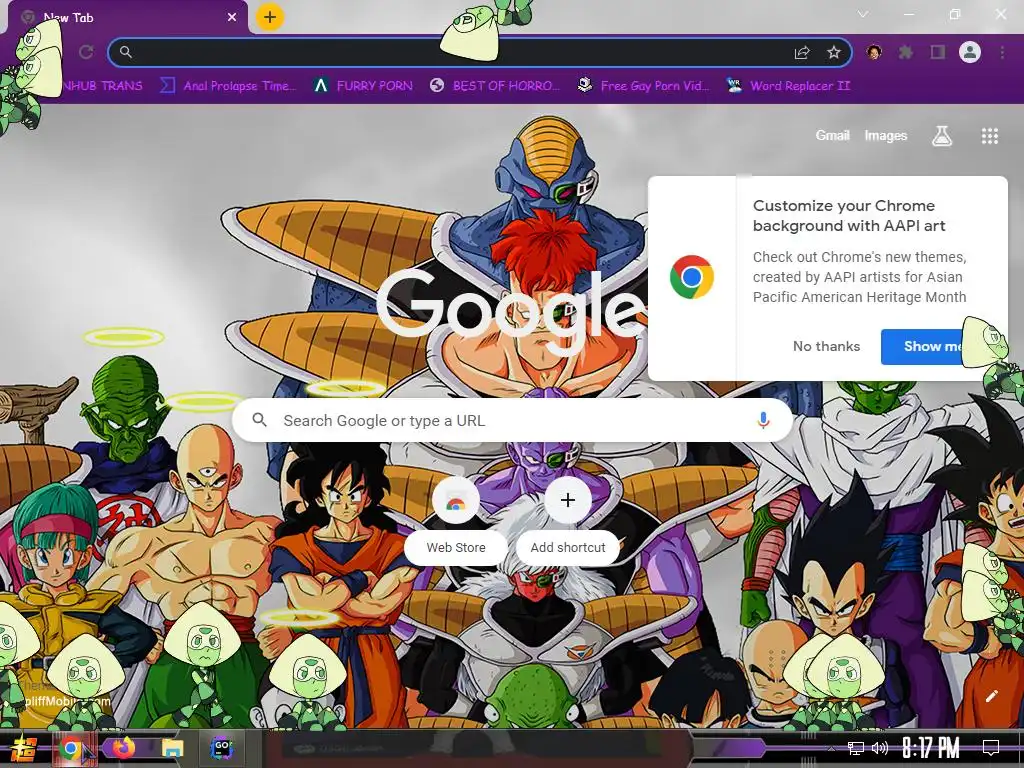Share this page using the share icon
1024x768 pixels.
[x=802, y=53]
